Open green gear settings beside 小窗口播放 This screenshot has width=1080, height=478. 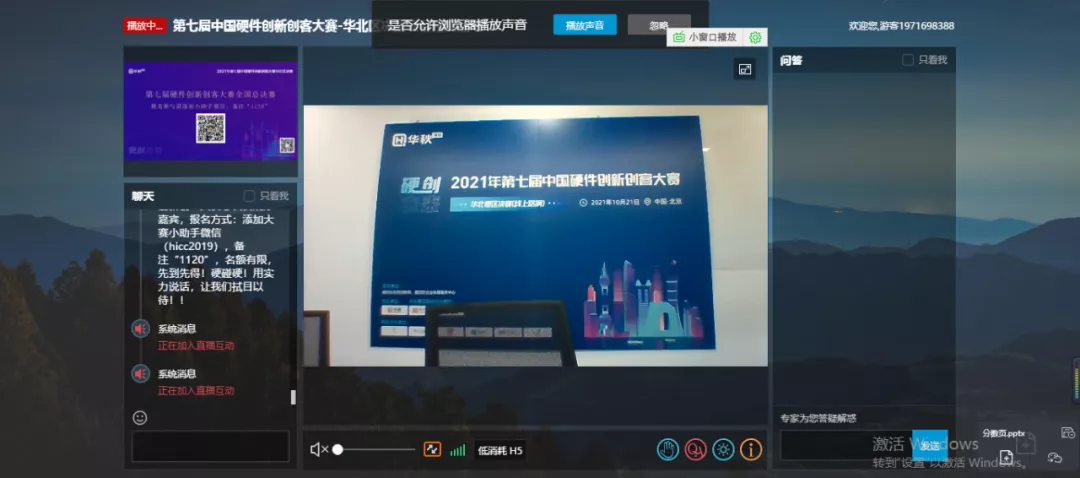755,37
